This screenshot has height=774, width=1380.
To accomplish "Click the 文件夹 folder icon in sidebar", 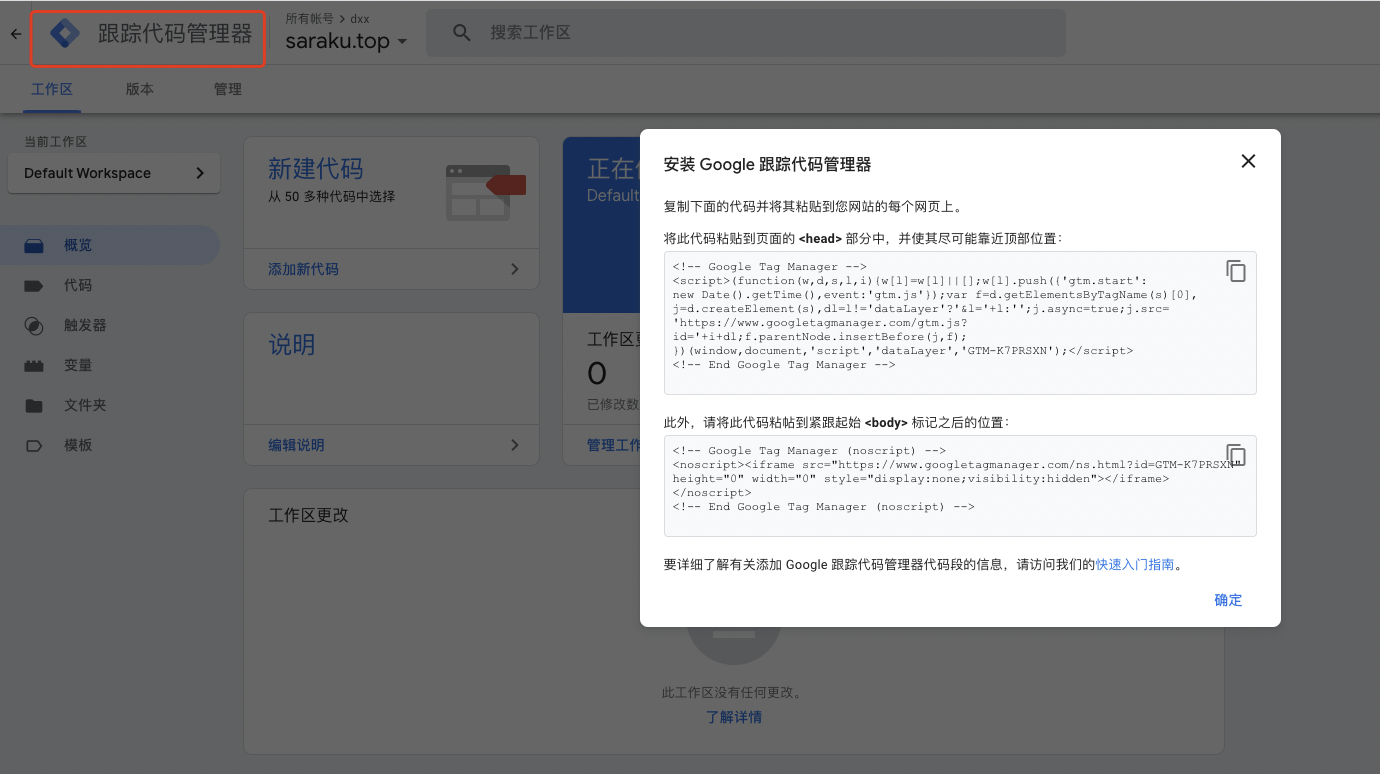I will [x=34, y=405].
